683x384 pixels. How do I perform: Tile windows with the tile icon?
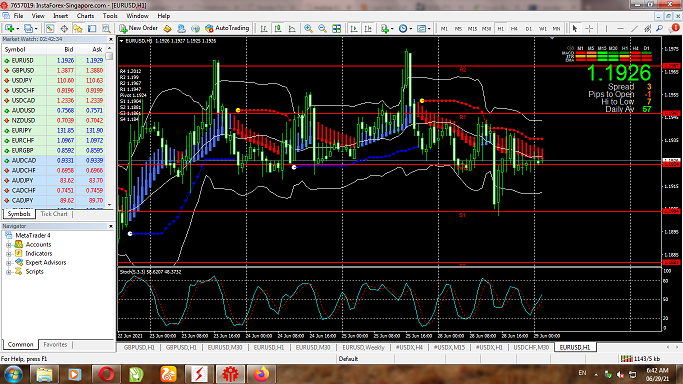point(336,28)
